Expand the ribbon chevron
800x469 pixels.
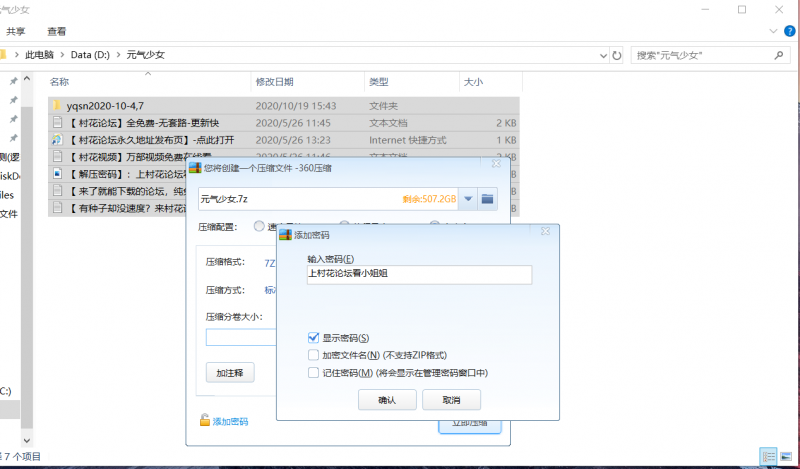[x=773, y=31]
